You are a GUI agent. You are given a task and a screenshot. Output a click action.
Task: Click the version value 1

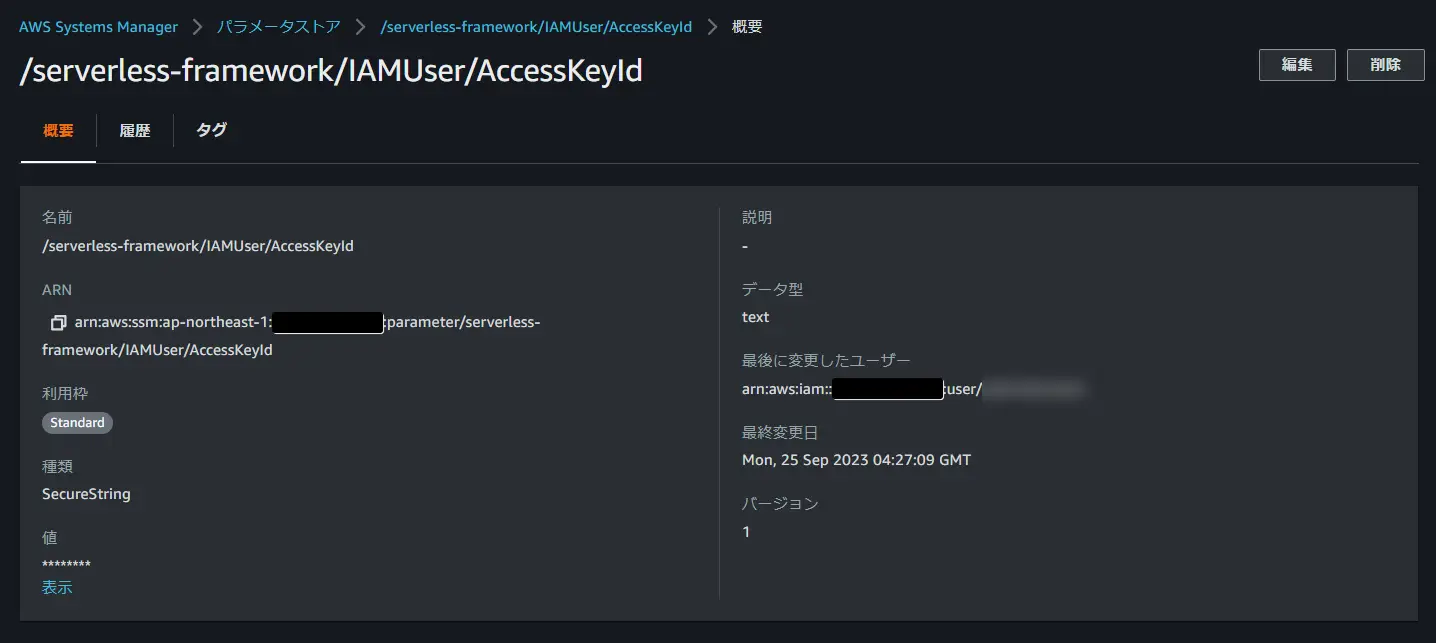pyautogui.click(x=746, y=532)
